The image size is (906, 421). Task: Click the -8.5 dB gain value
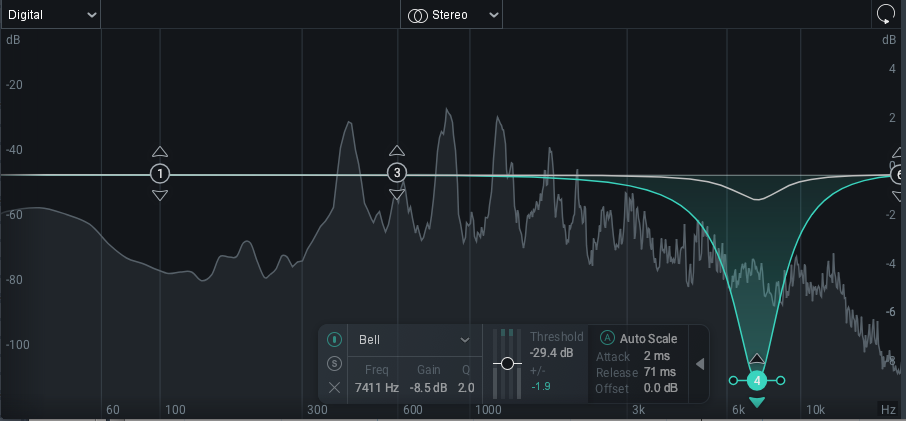[x=428, y=388]
